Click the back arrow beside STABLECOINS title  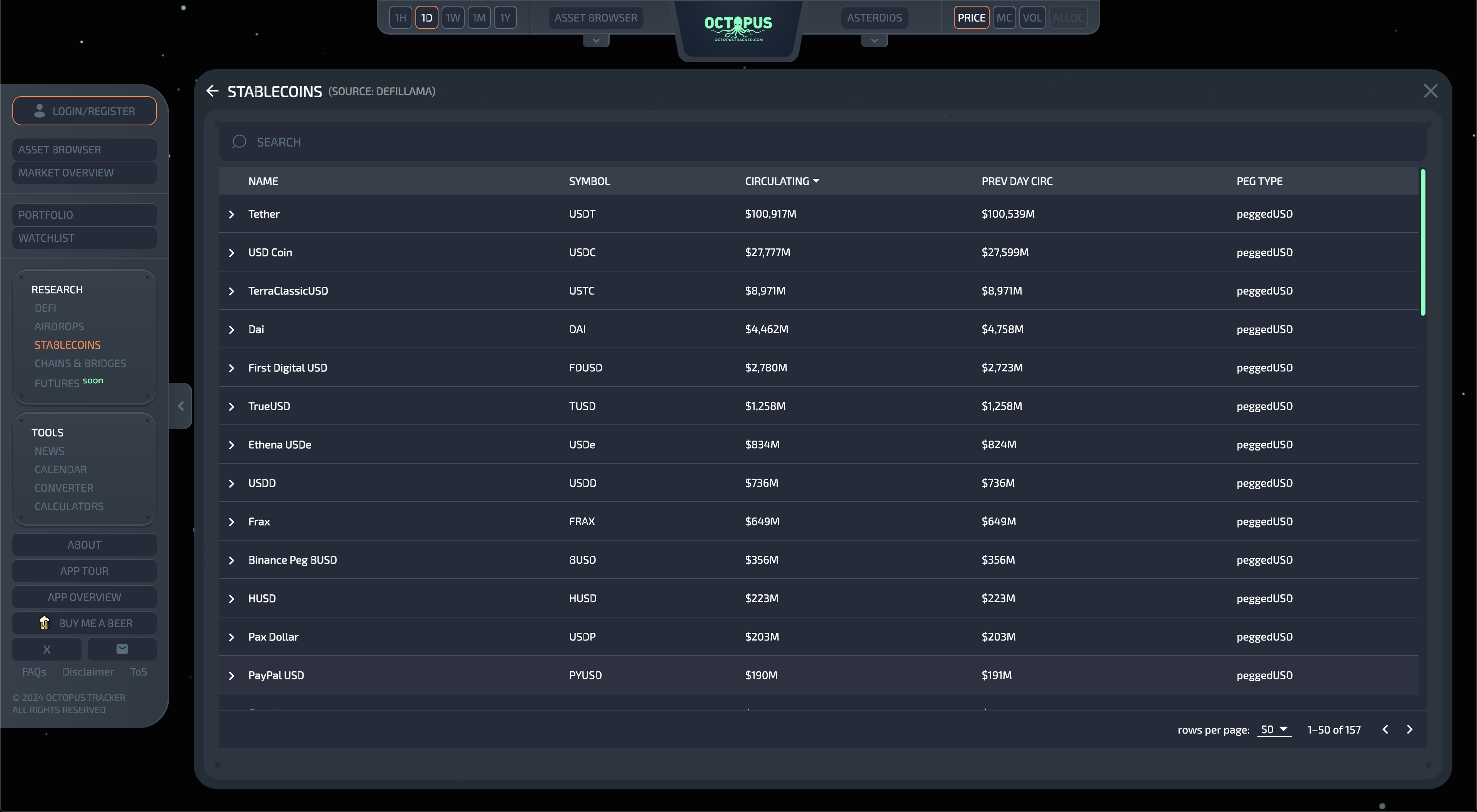pos(212,91)
